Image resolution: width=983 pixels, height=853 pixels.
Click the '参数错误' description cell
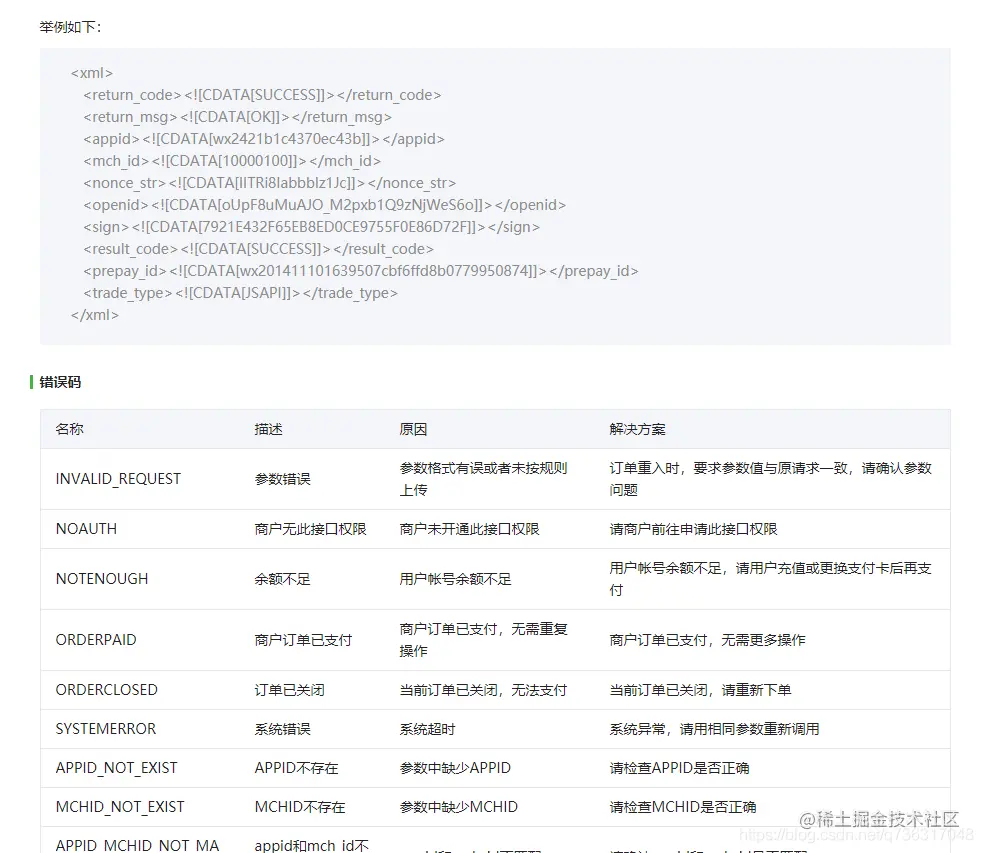pos(282,479)
